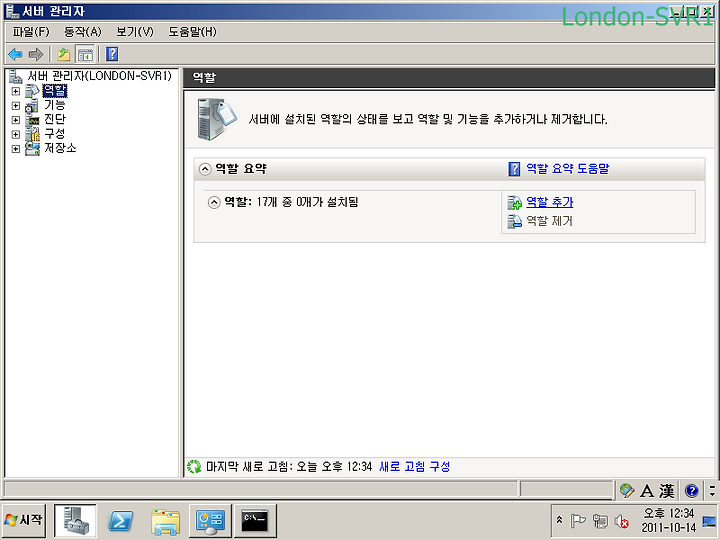The height and width of the screenshot is (540, 720).
Task: Toggle the Show/Hide console tree icon
Action: coord(85,54)
